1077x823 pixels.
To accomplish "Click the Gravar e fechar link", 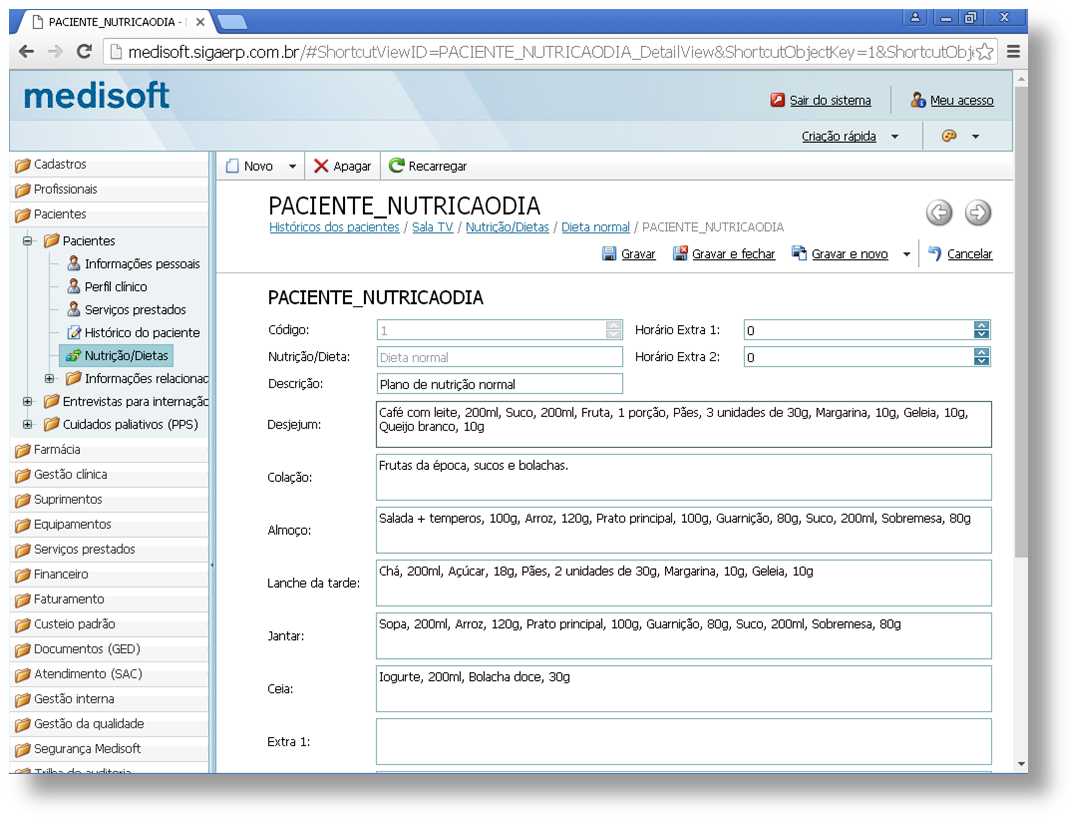I will point(733,254).
